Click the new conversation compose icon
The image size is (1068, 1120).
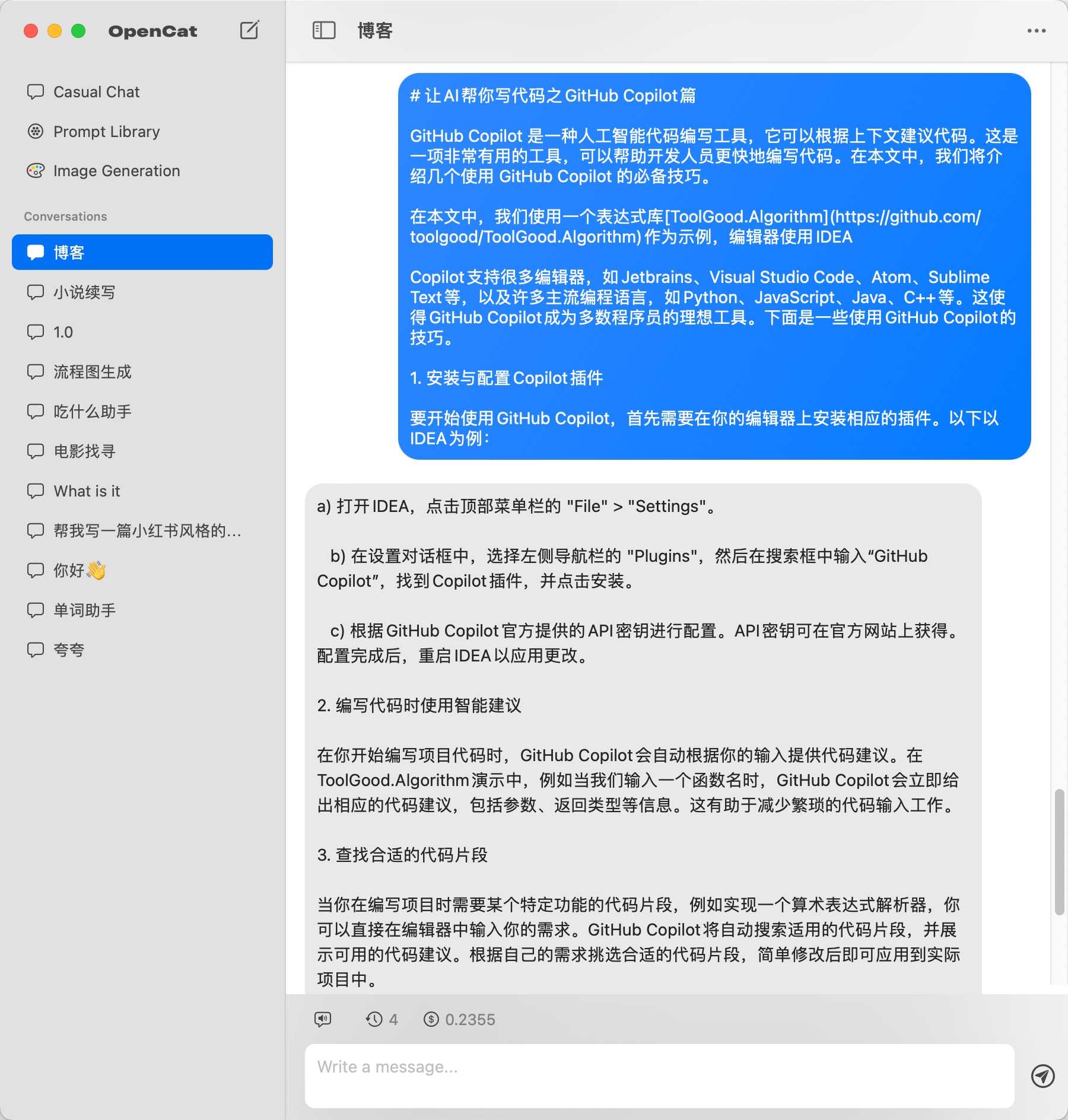(250, 30)
